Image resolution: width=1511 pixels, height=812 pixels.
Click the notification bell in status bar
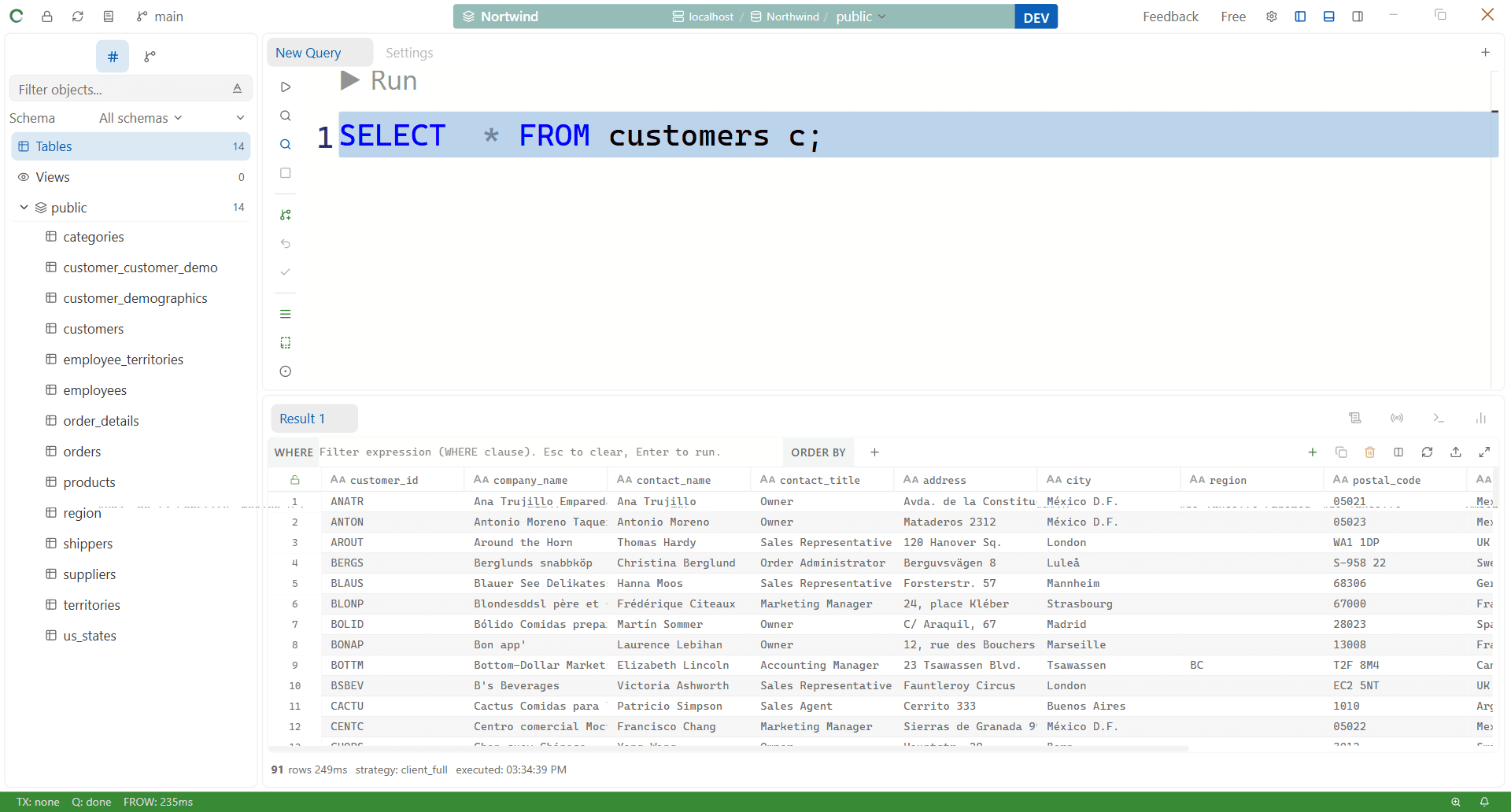pyautogui.click(x=1484, y=802)
